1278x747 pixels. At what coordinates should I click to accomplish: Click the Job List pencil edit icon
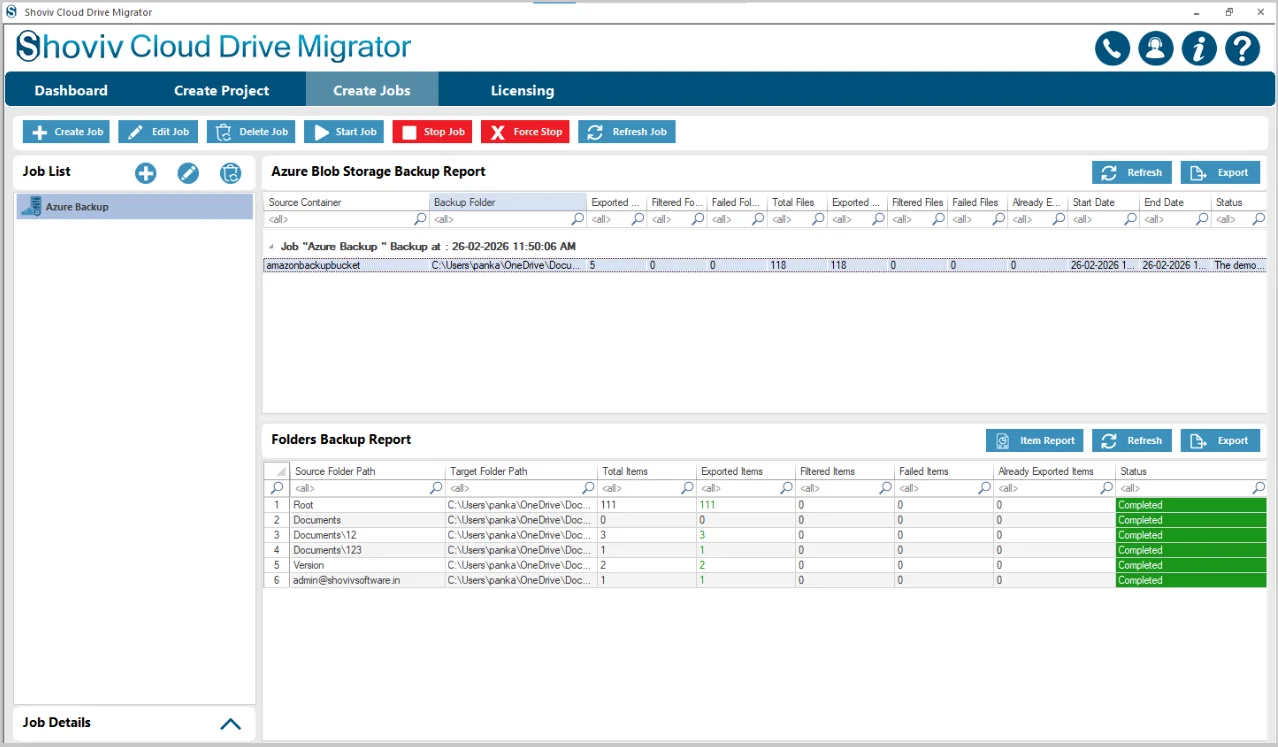click(188, 173)
